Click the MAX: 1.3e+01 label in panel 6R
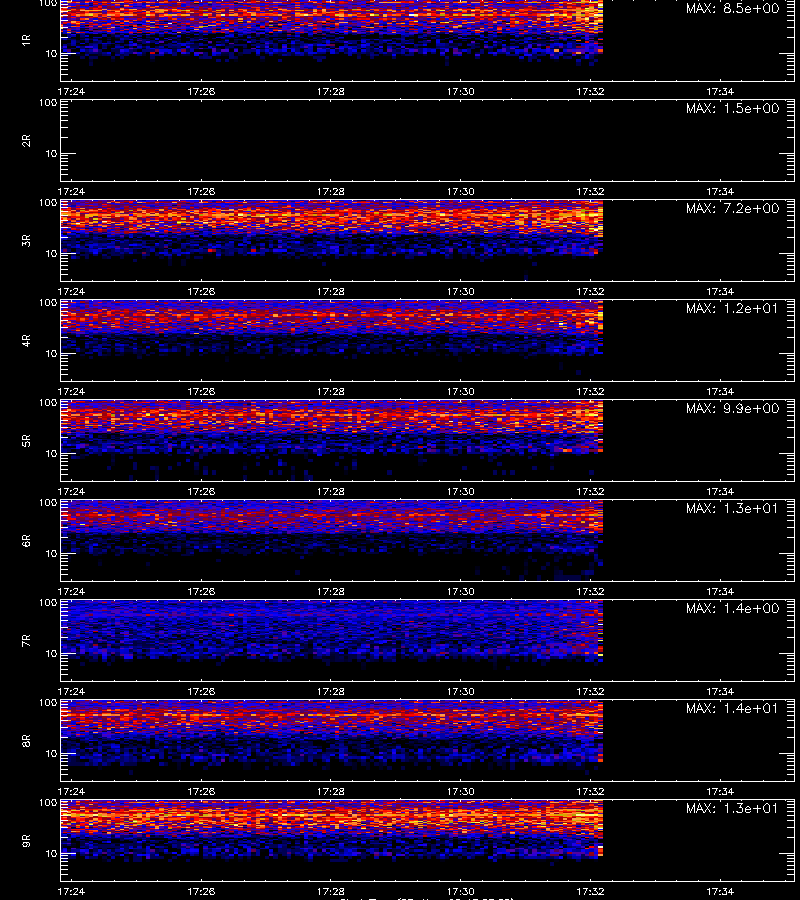Screen dimensions: 800x900 [x=732, y=508]
